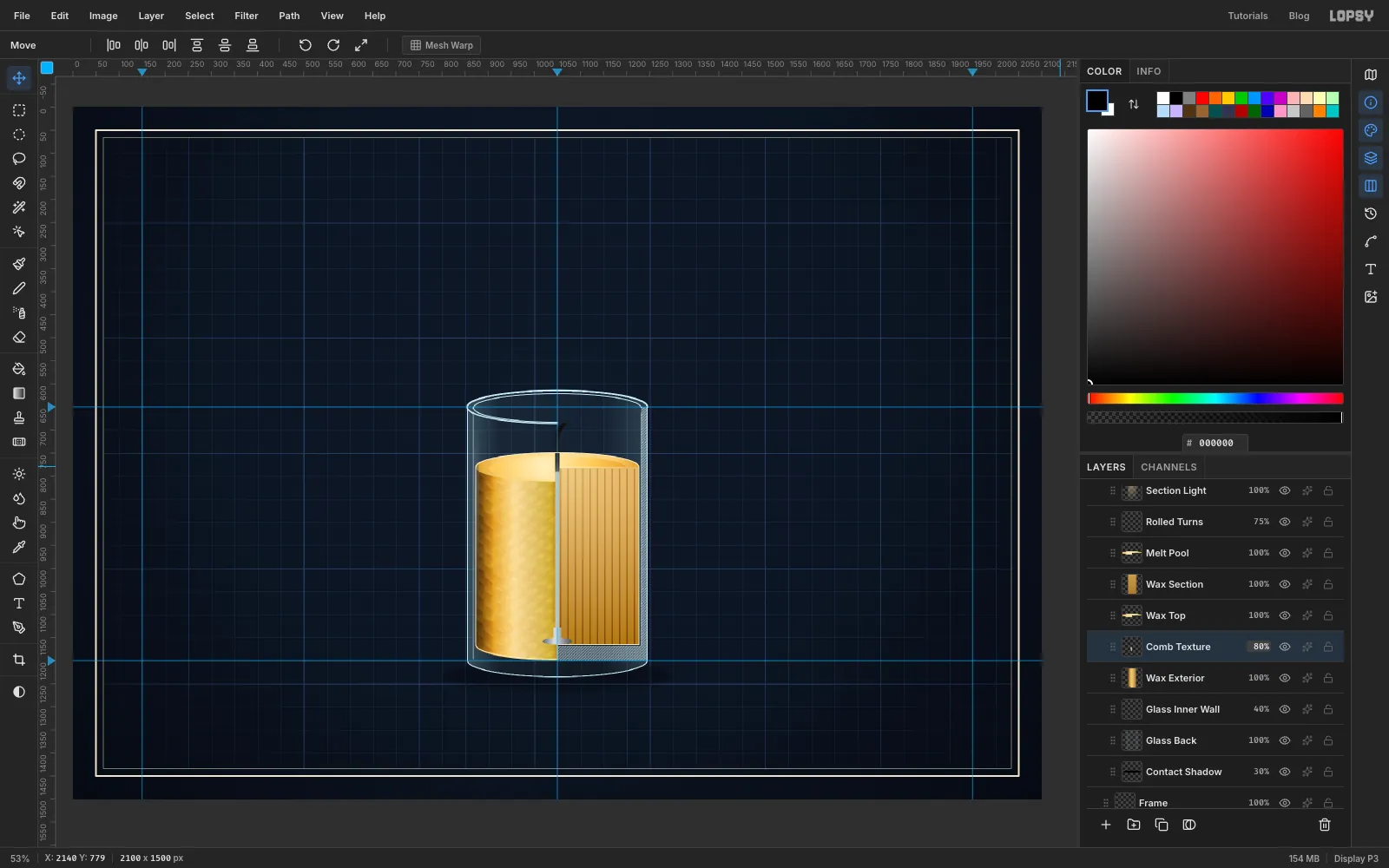Create a new layer group folder
Screen dimensions: 1389x868
1134,825
